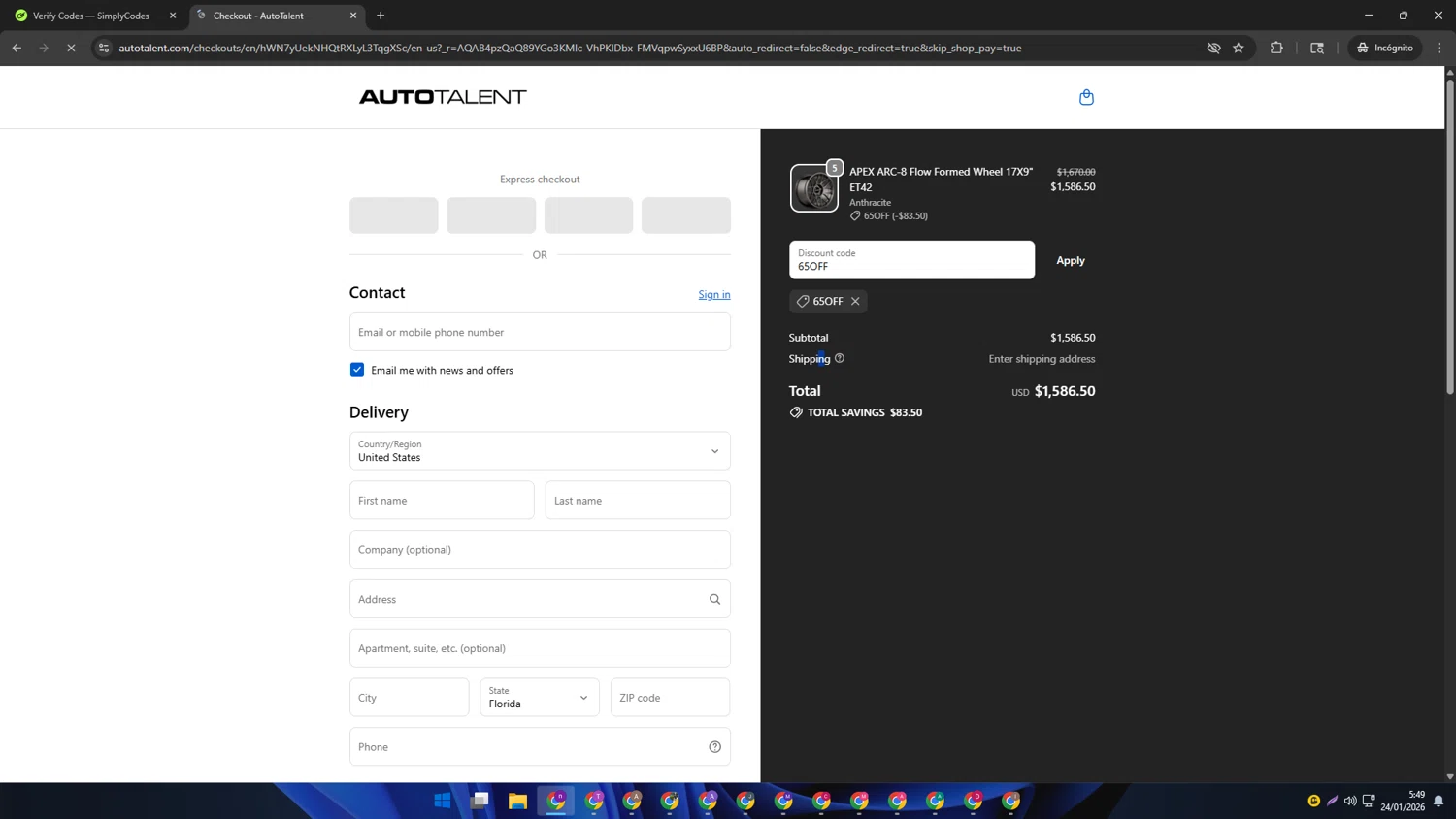The image size is (1456, 819).
Task: Open Chrome three-dot menu
Action: (x=1439, y=48)
